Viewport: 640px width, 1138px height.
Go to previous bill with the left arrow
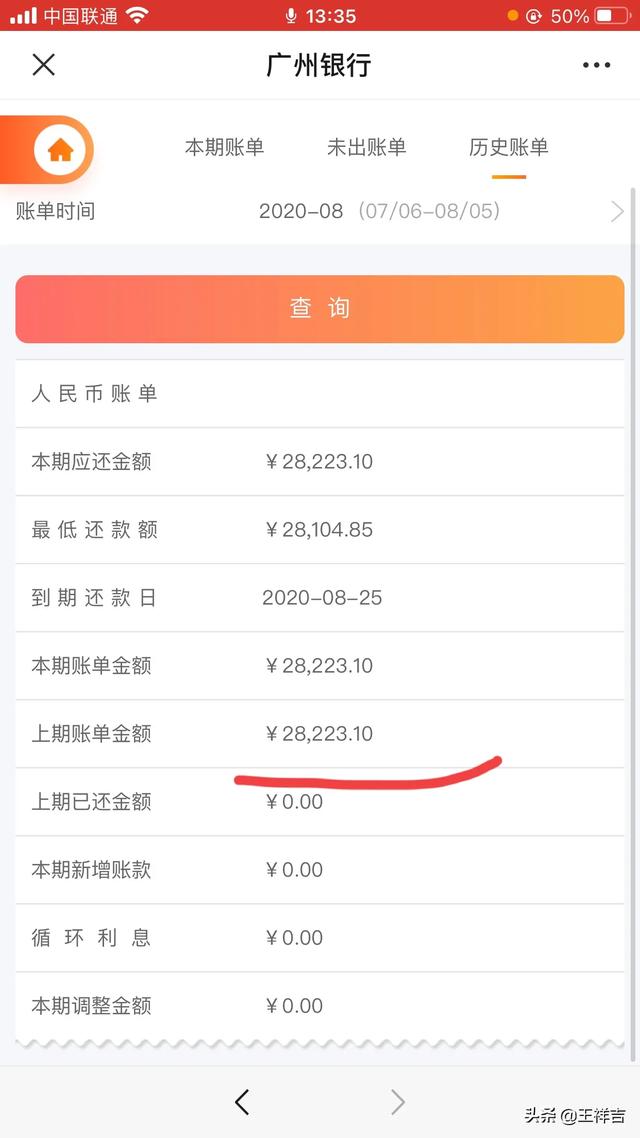coord(242,1101)
